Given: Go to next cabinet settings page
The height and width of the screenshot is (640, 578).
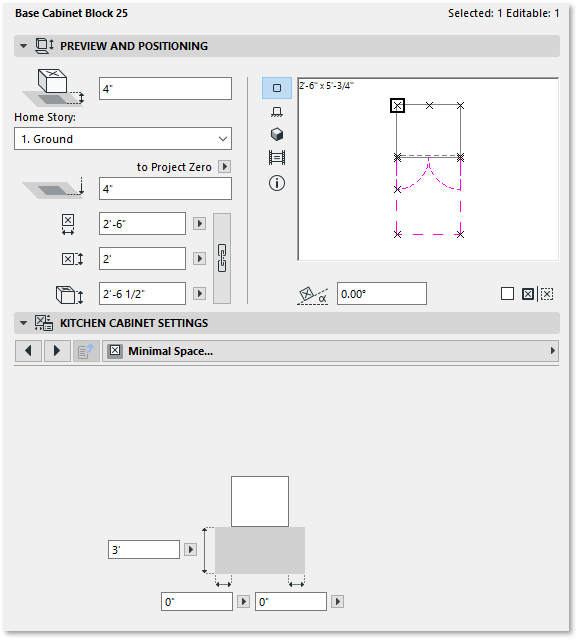Looking at the screenshot, I should (57, 351).
